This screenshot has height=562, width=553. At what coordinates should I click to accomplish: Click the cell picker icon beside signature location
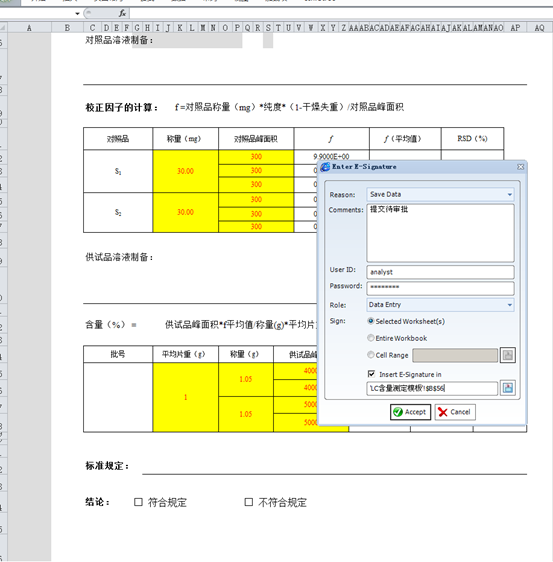click(507, 388)
